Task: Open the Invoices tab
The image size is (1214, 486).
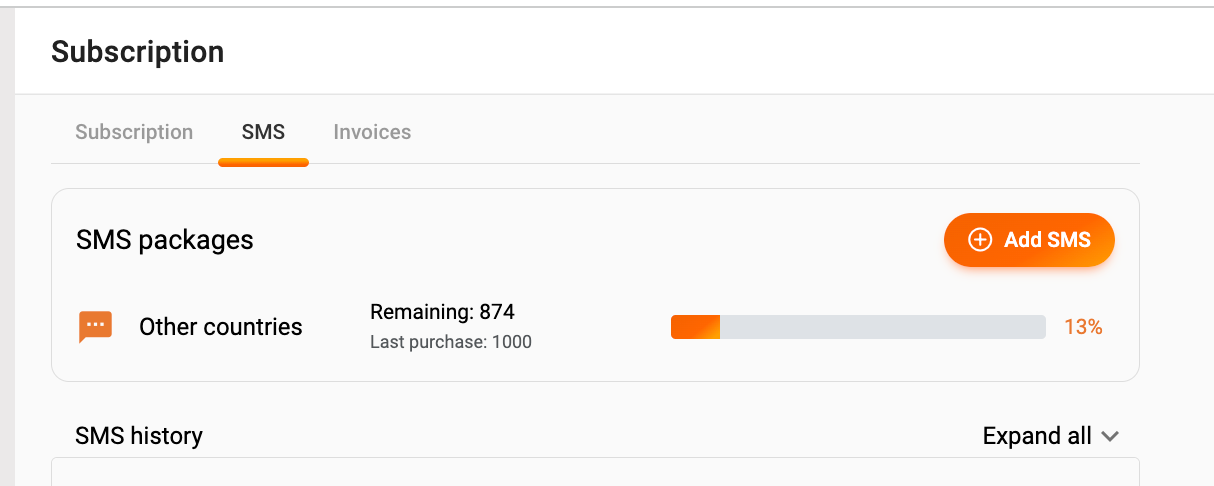Action: [x=372, y=132]
